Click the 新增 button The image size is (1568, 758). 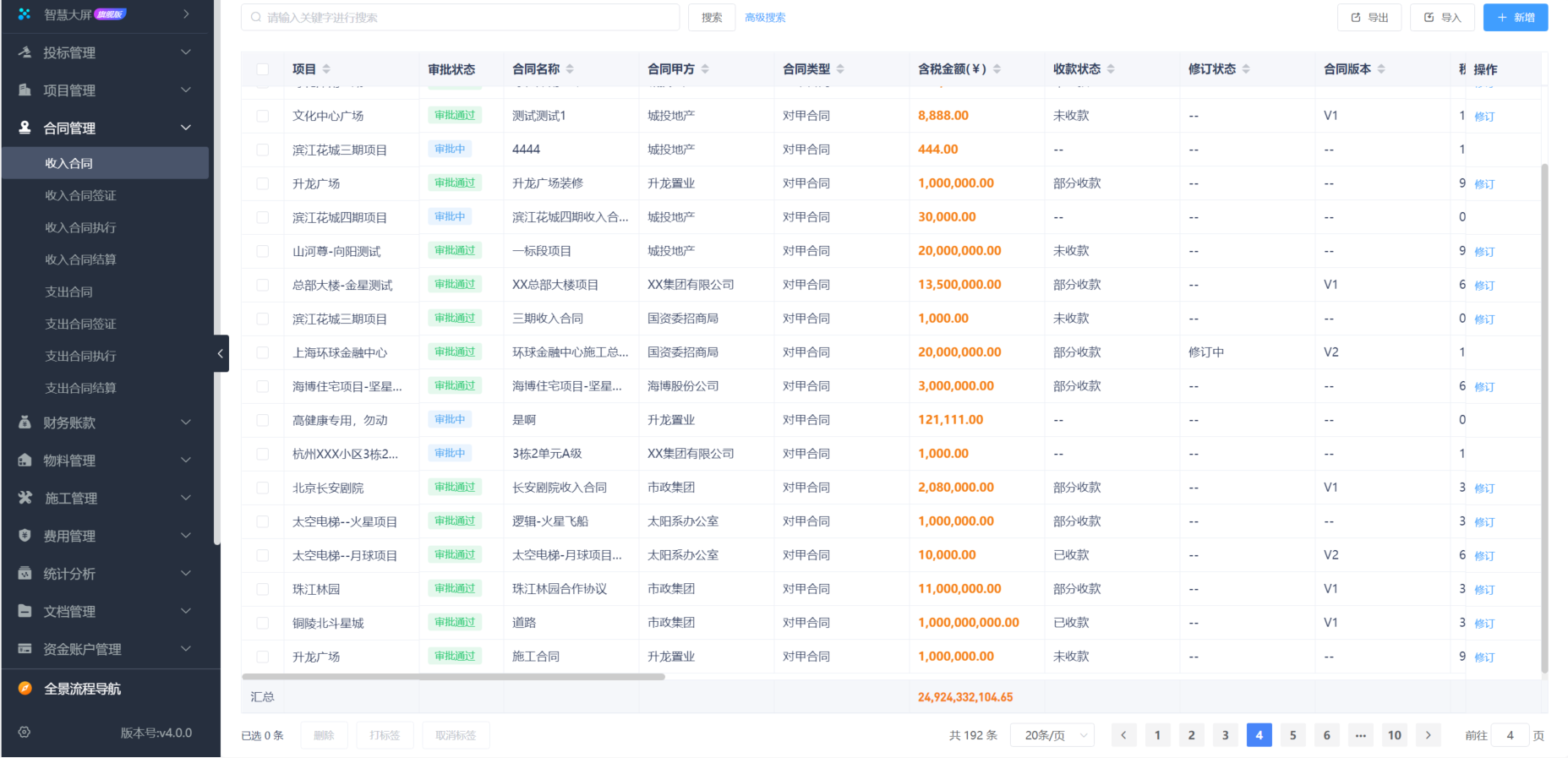[1515, 18]
